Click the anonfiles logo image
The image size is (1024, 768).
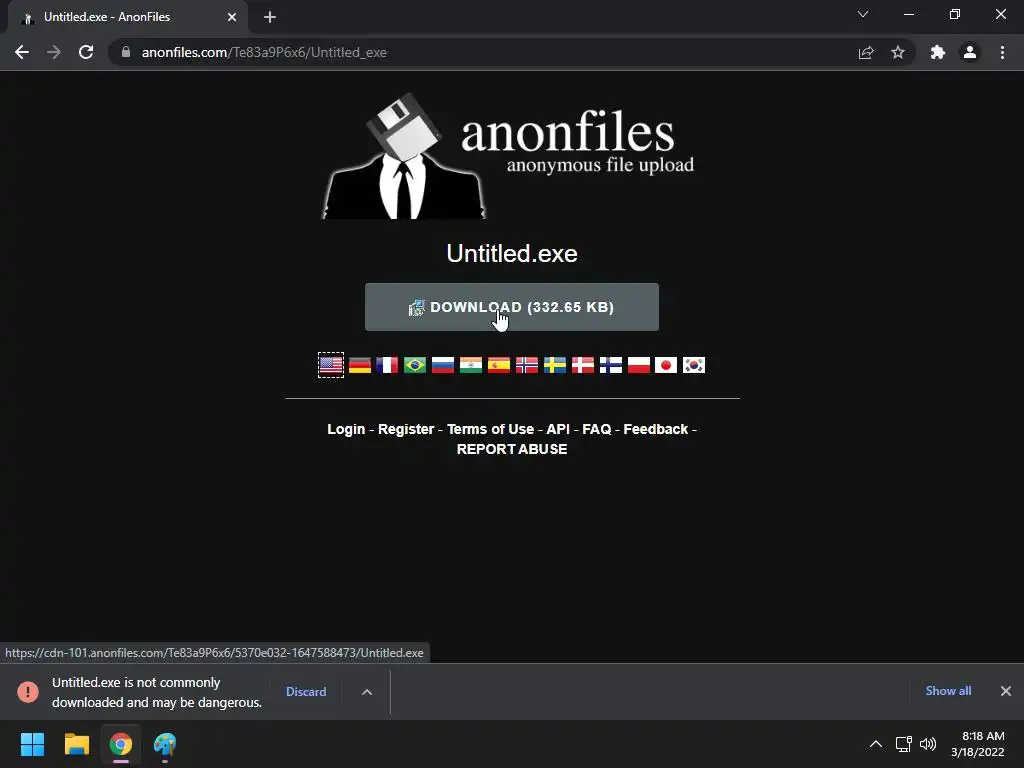pyautogui.click(x=509, y=156)
